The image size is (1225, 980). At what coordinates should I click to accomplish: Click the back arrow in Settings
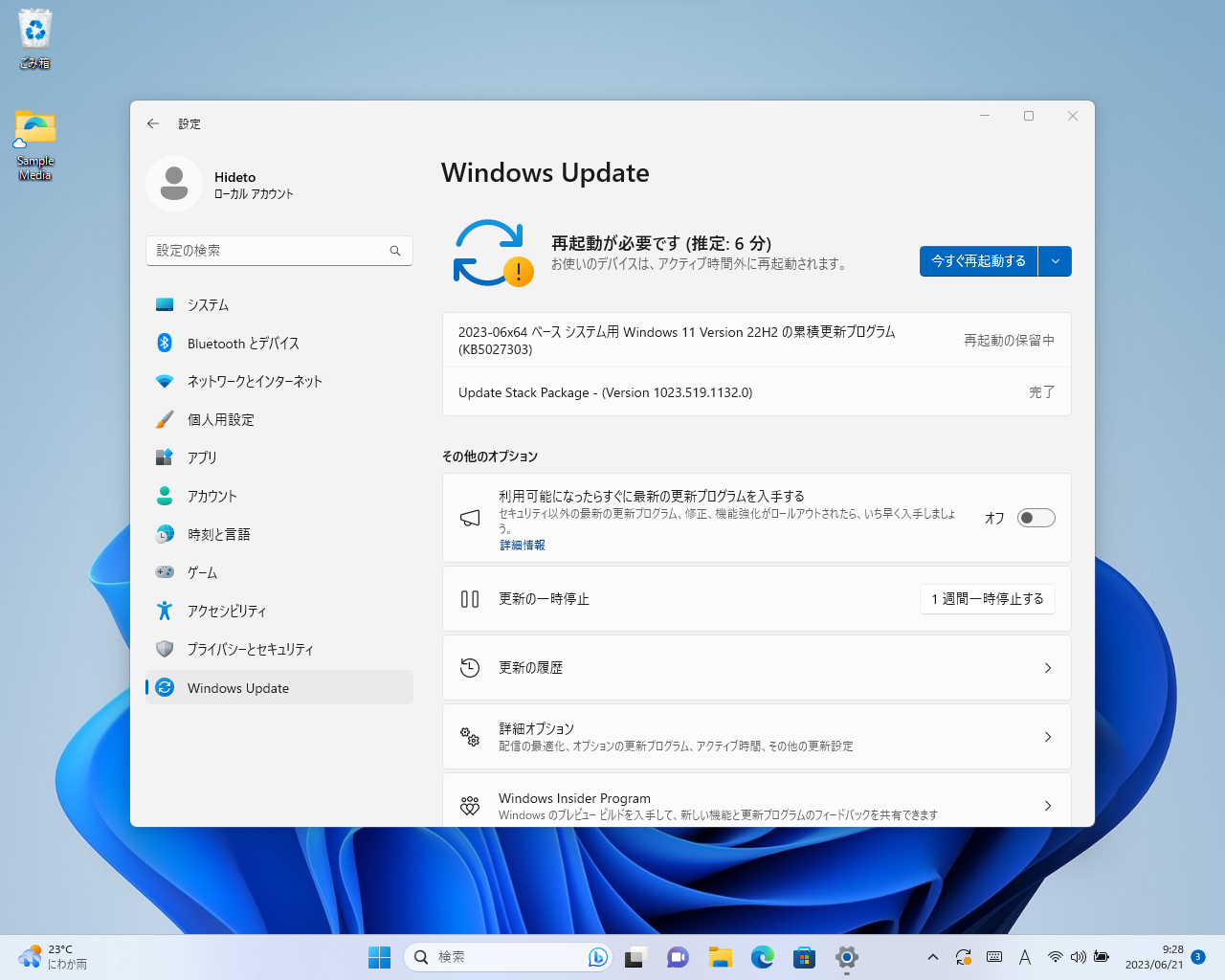click(x=152, y=123)
